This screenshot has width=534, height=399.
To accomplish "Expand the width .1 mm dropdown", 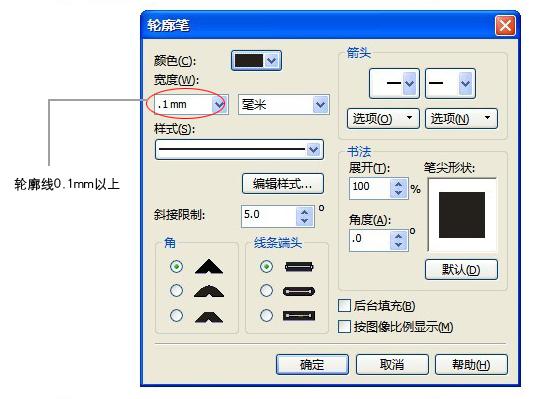I will pos(219,105).
